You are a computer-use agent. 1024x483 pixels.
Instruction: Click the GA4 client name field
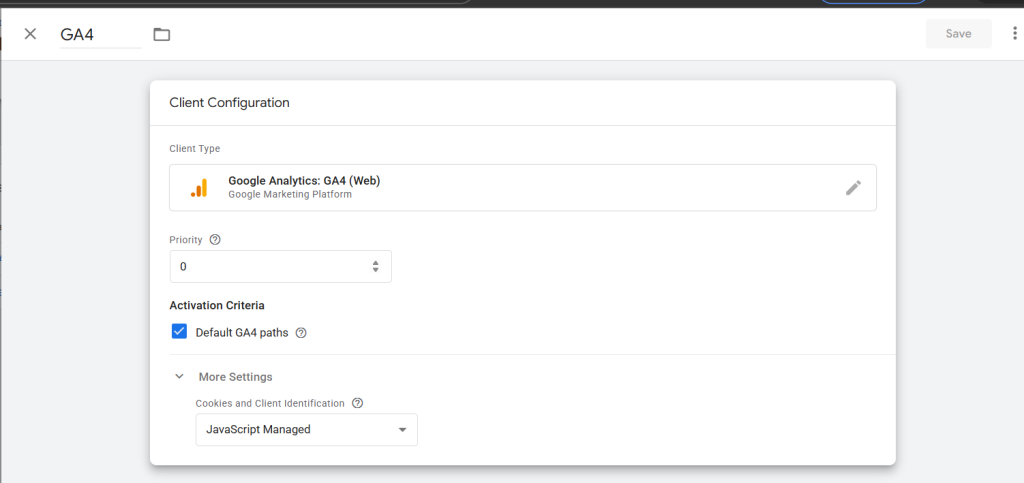pos(100,34)
